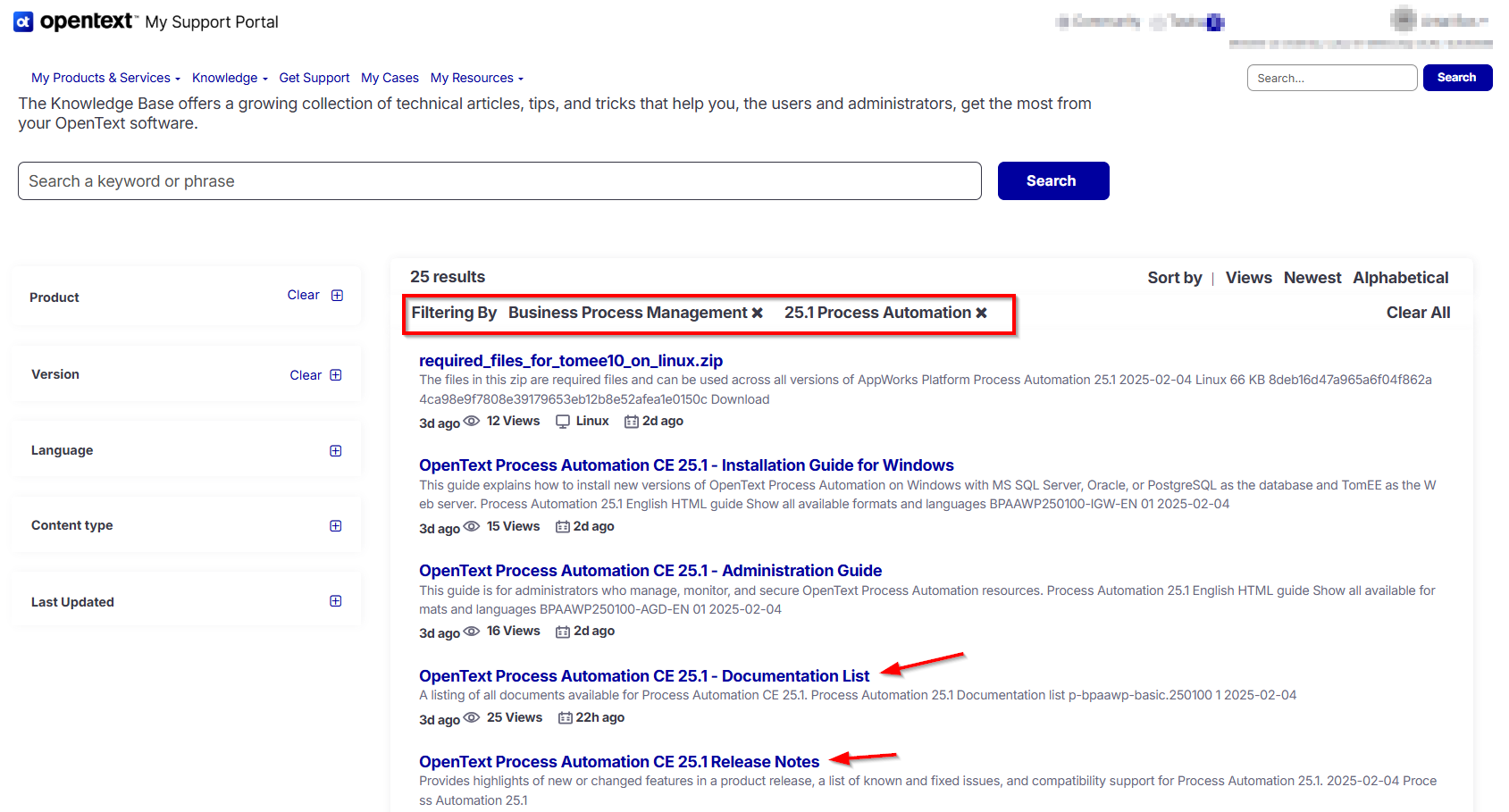1509x812 pixels.
Task: Focus the keyword or phrase search field
Action: 499,181
